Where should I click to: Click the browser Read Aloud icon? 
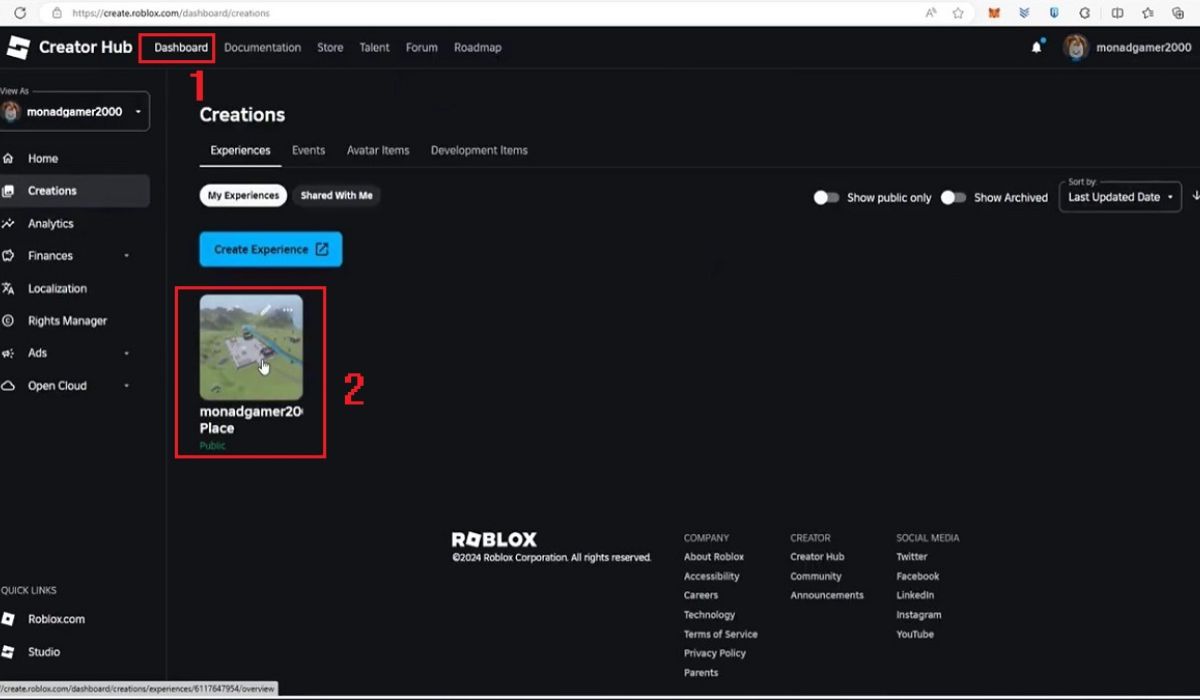[x=931, y=13]
